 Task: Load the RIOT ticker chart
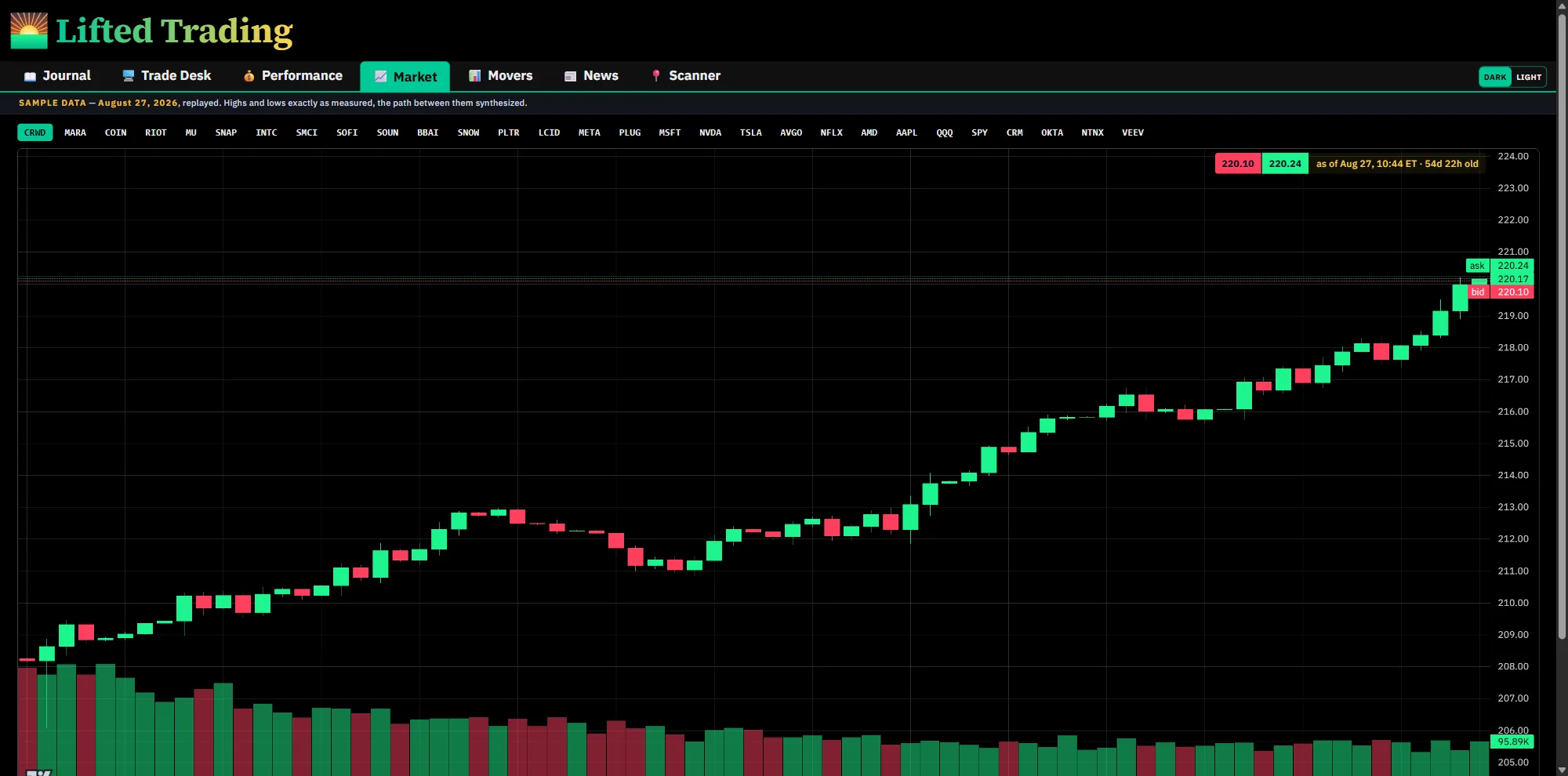[156, 132]
